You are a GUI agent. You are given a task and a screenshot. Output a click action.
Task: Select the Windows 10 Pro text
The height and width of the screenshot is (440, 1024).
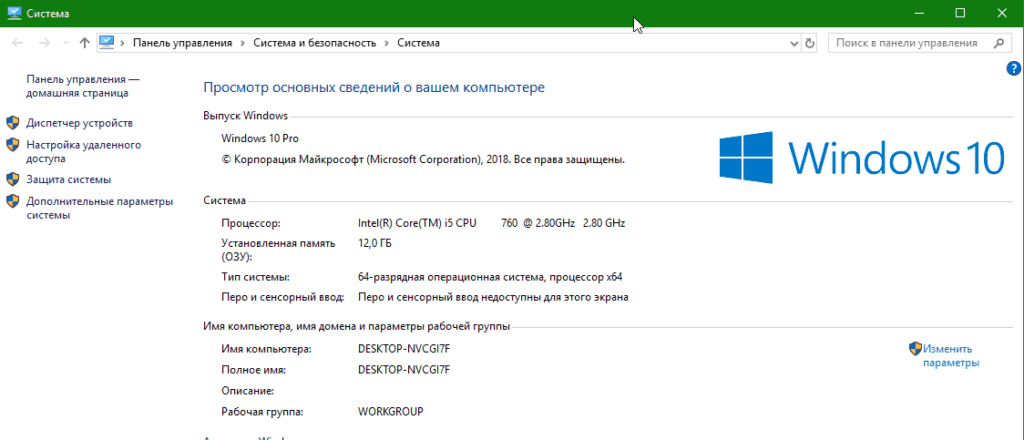pos(261,138)
